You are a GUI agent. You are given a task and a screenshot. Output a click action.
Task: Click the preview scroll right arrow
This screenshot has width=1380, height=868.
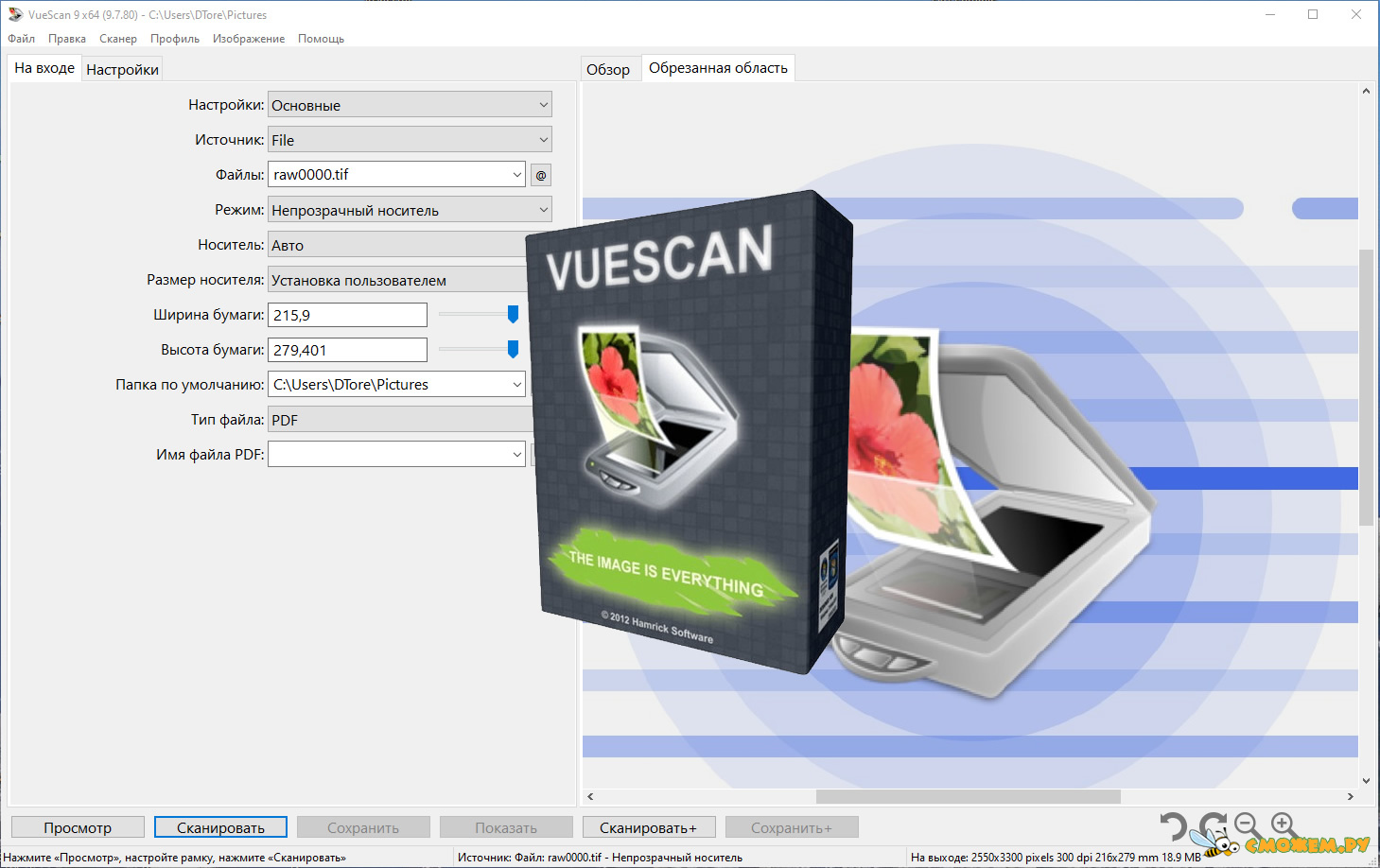(1350, 796)
